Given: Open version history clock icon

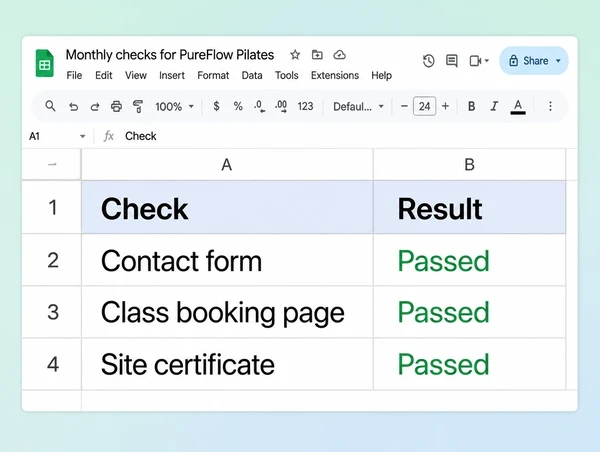Looking at the screenshot, I should [x=429, y=61].
